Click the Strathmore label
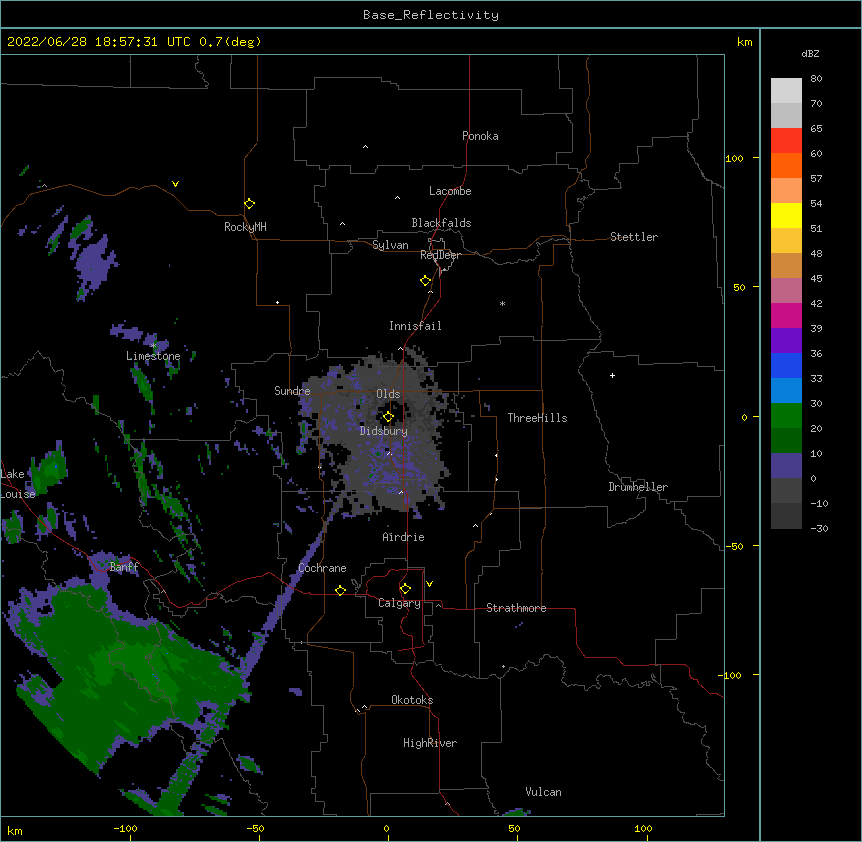The height and width of the screenshot is (842, 862). coord(516,608)
